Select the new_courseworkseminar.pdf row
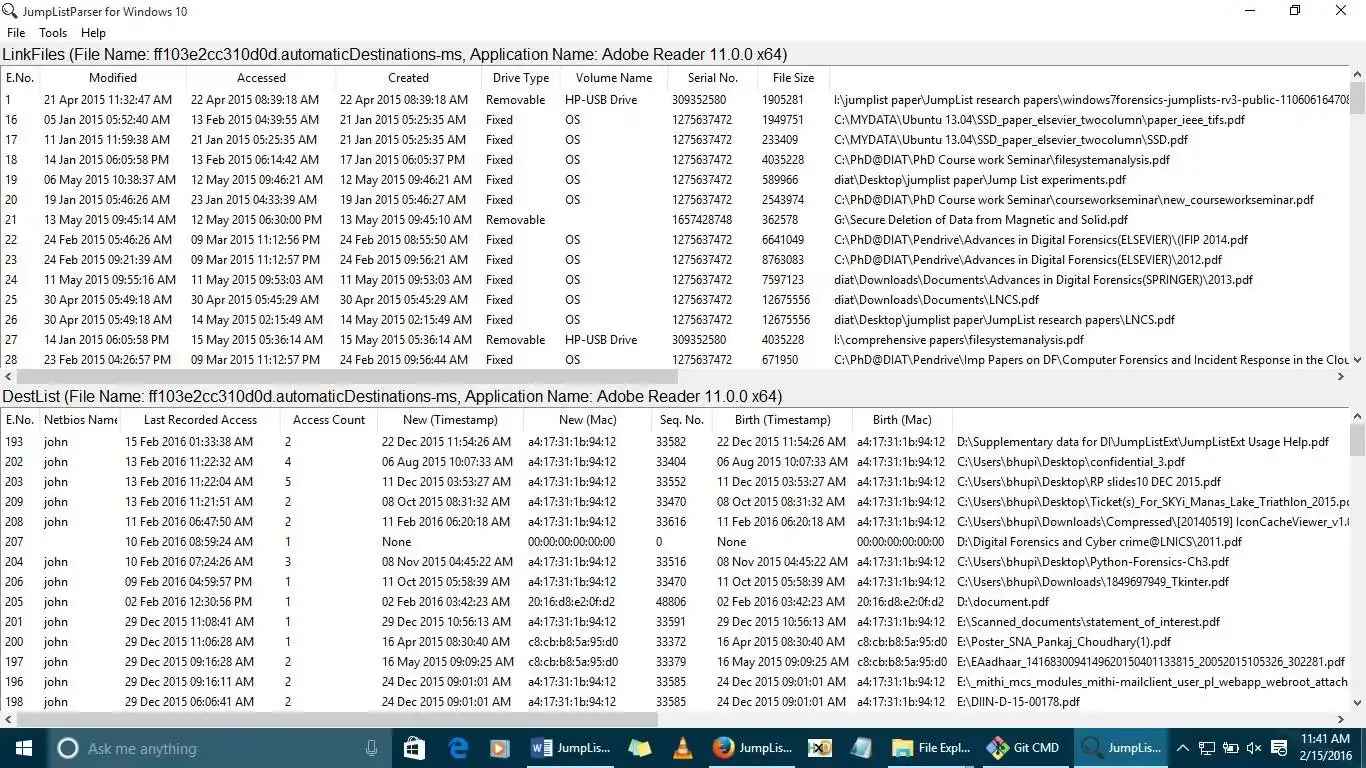1366x768 pixels. (675, 199)
